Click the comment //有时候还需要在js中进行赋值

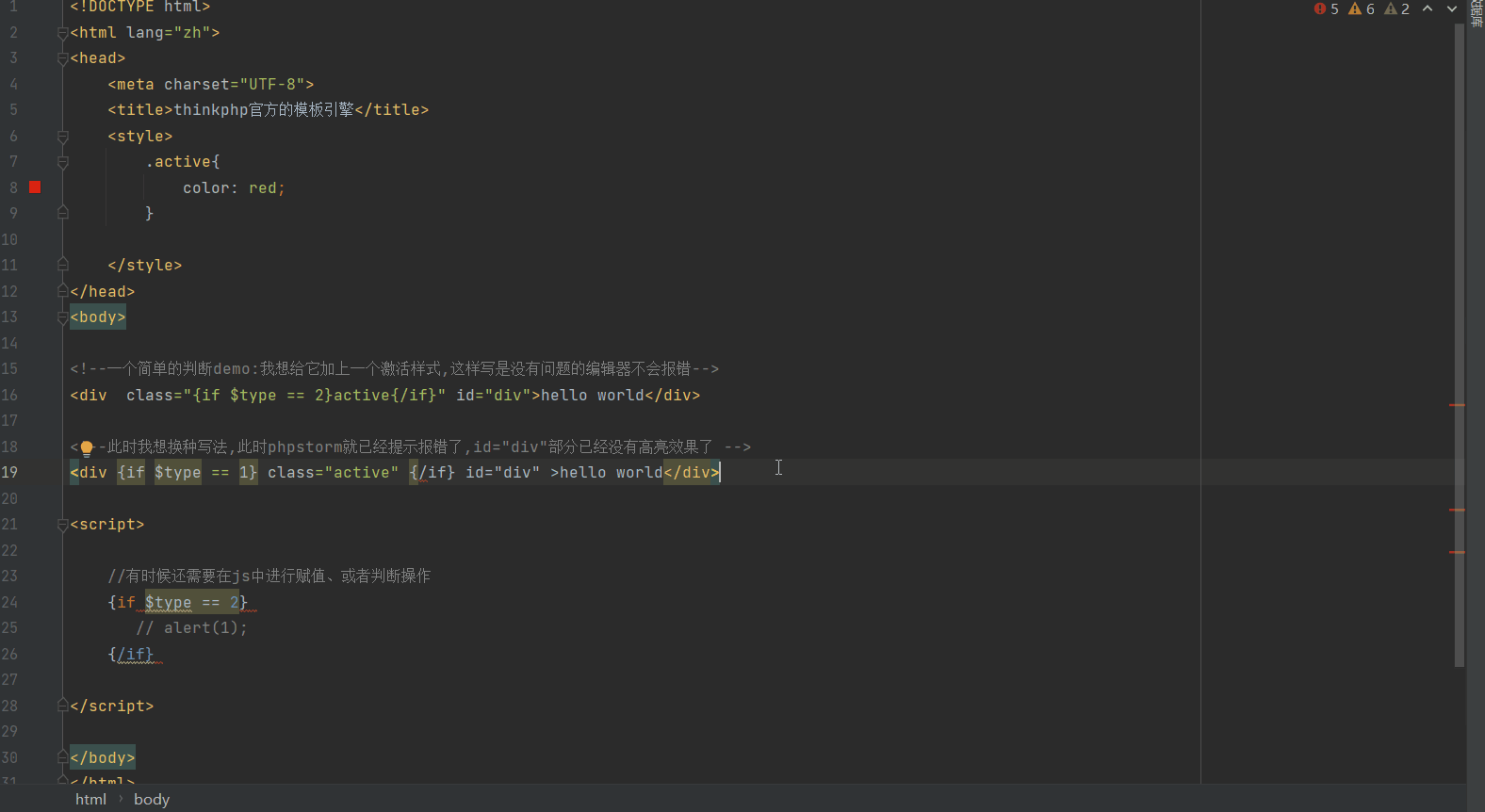point(269,577)
